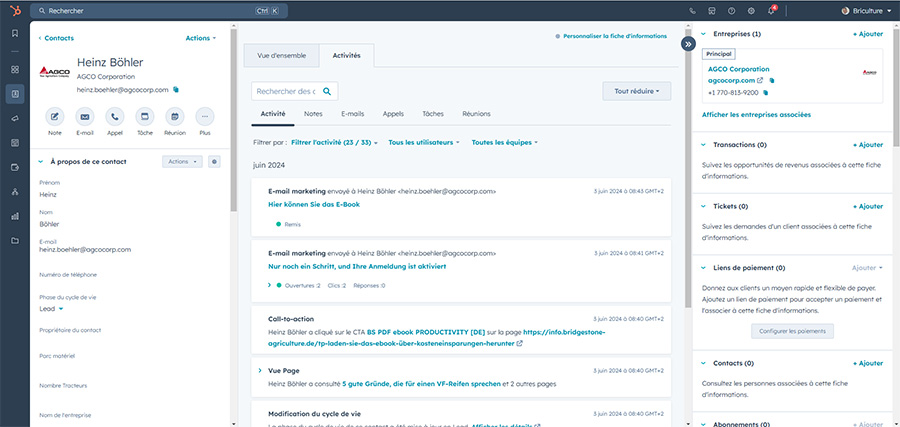Select the Activité sub-tab
Viewport: 900px width, 427px height.
click(x=273, y=114)
